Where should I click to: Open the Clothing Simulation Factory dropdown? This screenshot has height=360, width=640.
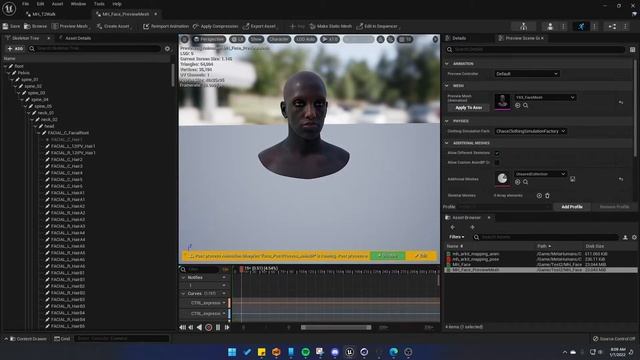531,131
